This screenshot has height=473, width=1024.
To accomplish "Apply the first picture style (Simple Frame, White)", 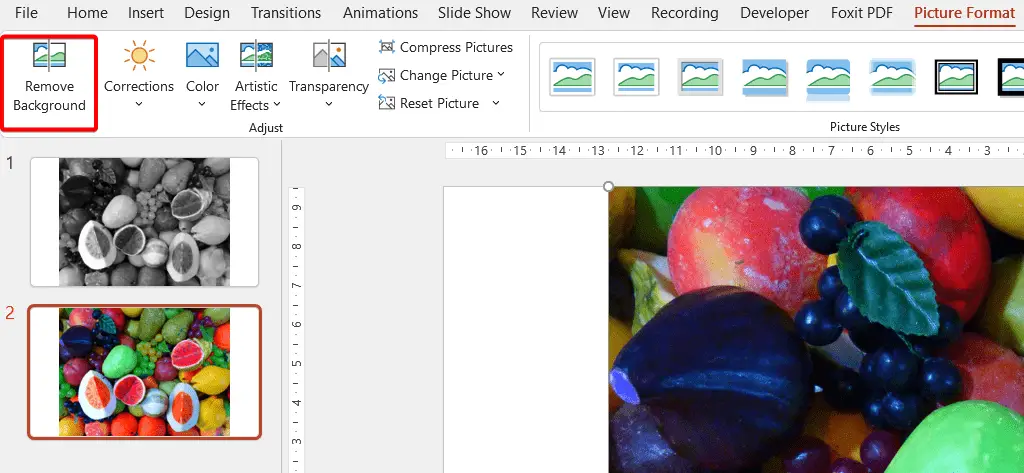I will pos(572,77).
